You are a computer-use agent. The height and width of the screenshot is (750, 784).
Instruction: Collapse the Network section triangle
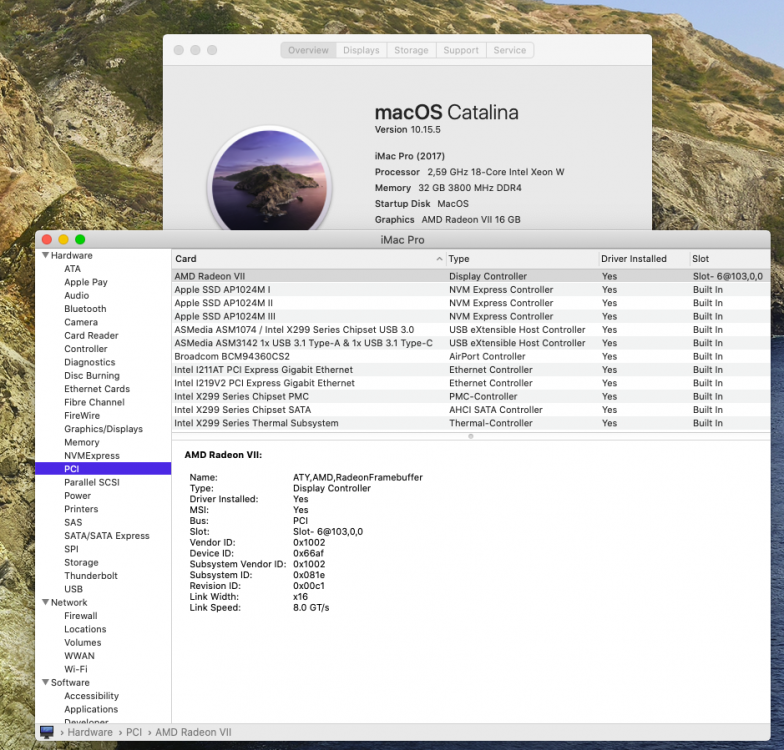pos(46,602)
